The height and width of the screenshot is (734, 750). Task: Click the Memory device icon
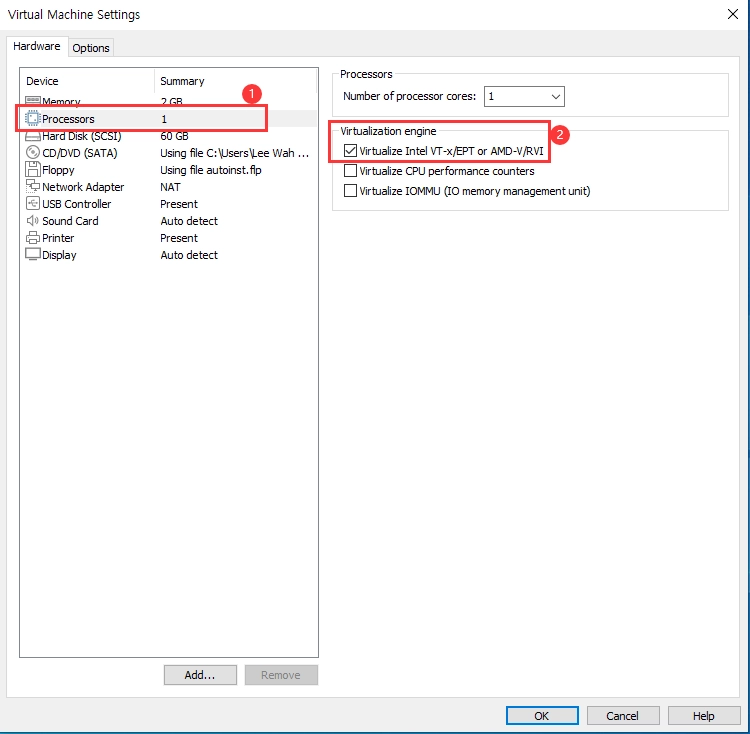(33, 100)
